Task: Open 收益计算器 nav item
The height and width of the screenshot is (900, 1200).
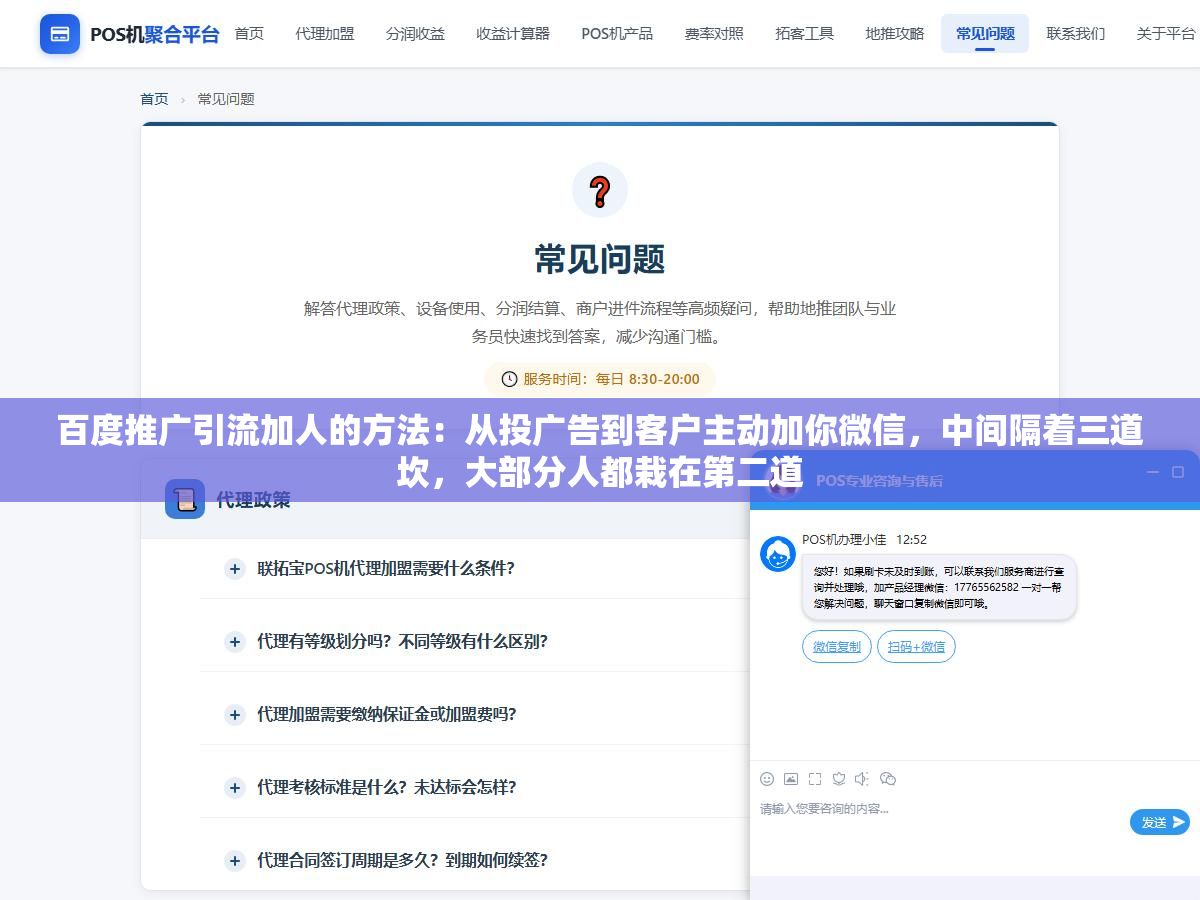Action: 513,34
